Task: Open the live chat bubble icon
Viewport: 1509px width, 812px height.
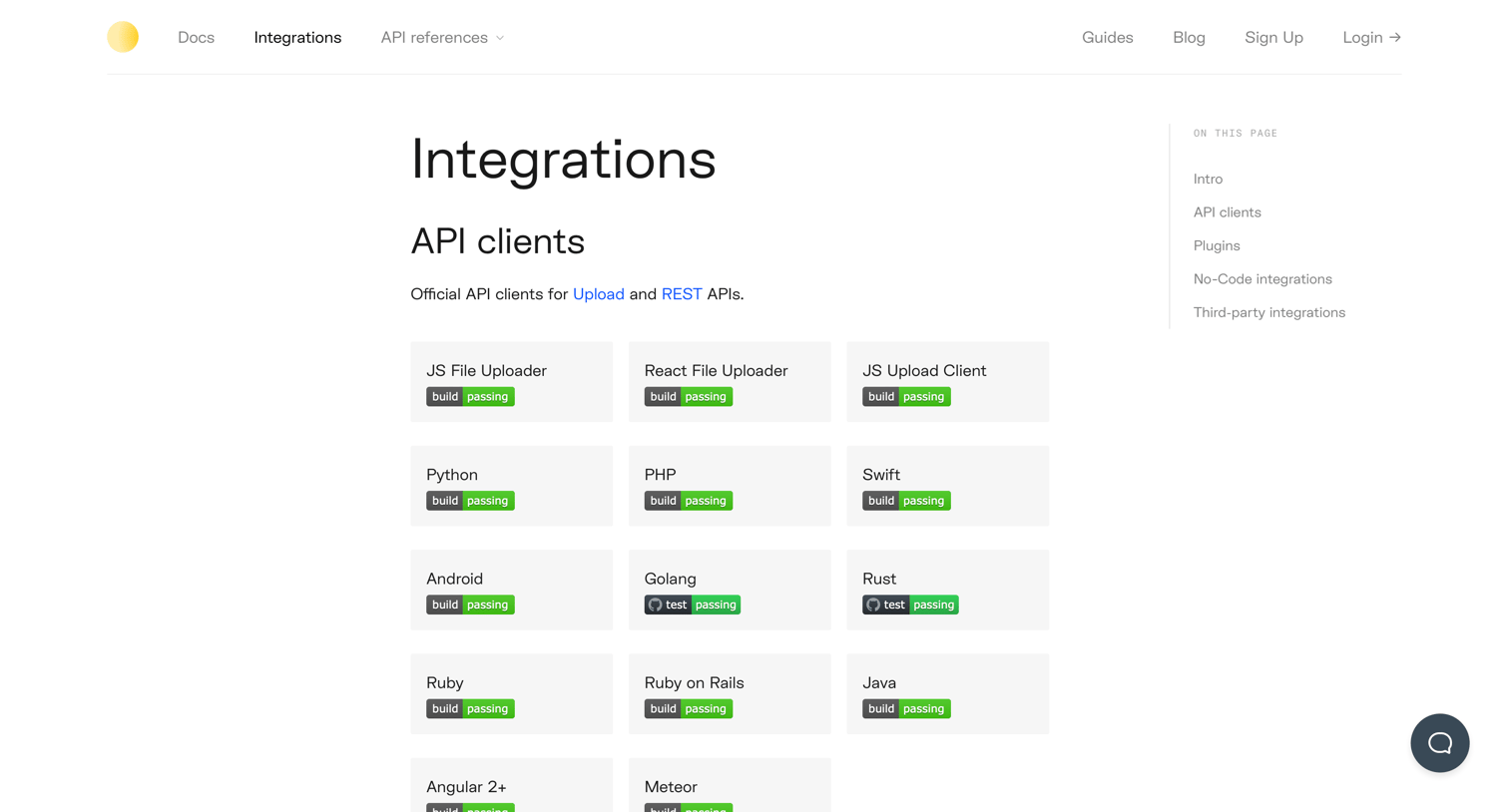Action: (x=1439, y=743)
